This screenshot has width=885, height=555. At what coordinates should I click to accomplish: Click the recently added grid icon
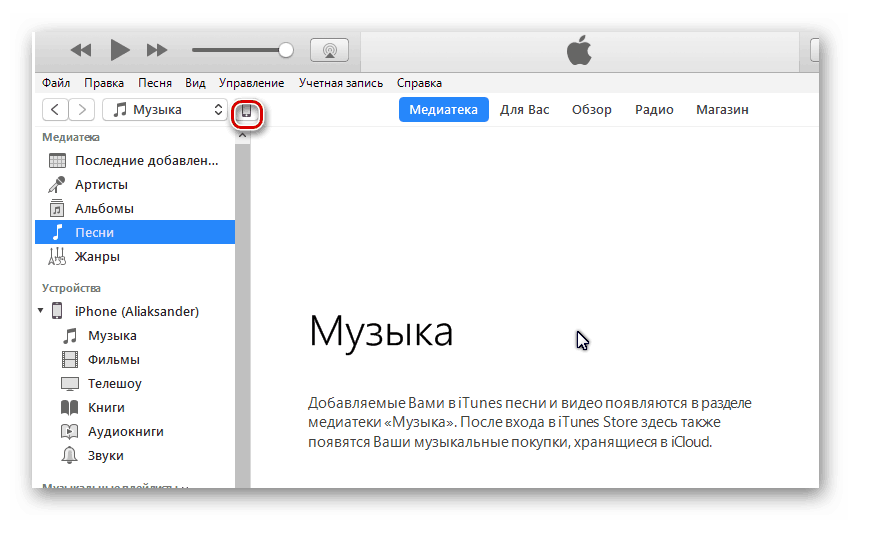(57, 161)
